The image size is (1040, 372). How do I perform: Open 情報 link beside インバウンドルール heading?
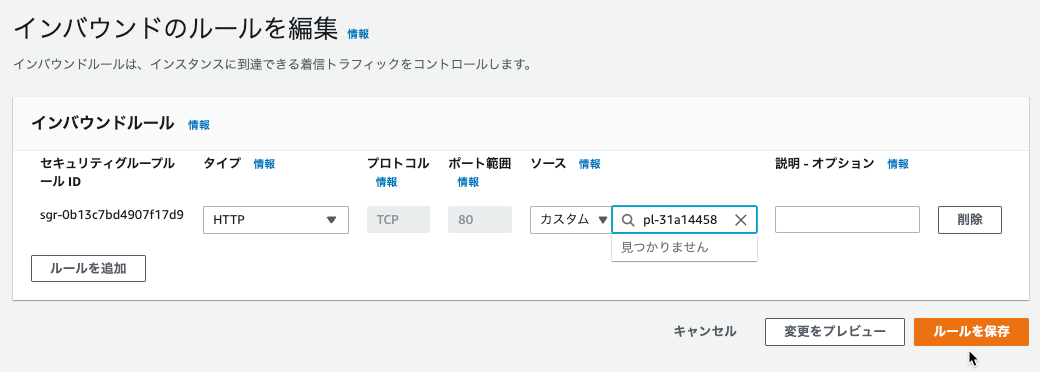(199, 125)
